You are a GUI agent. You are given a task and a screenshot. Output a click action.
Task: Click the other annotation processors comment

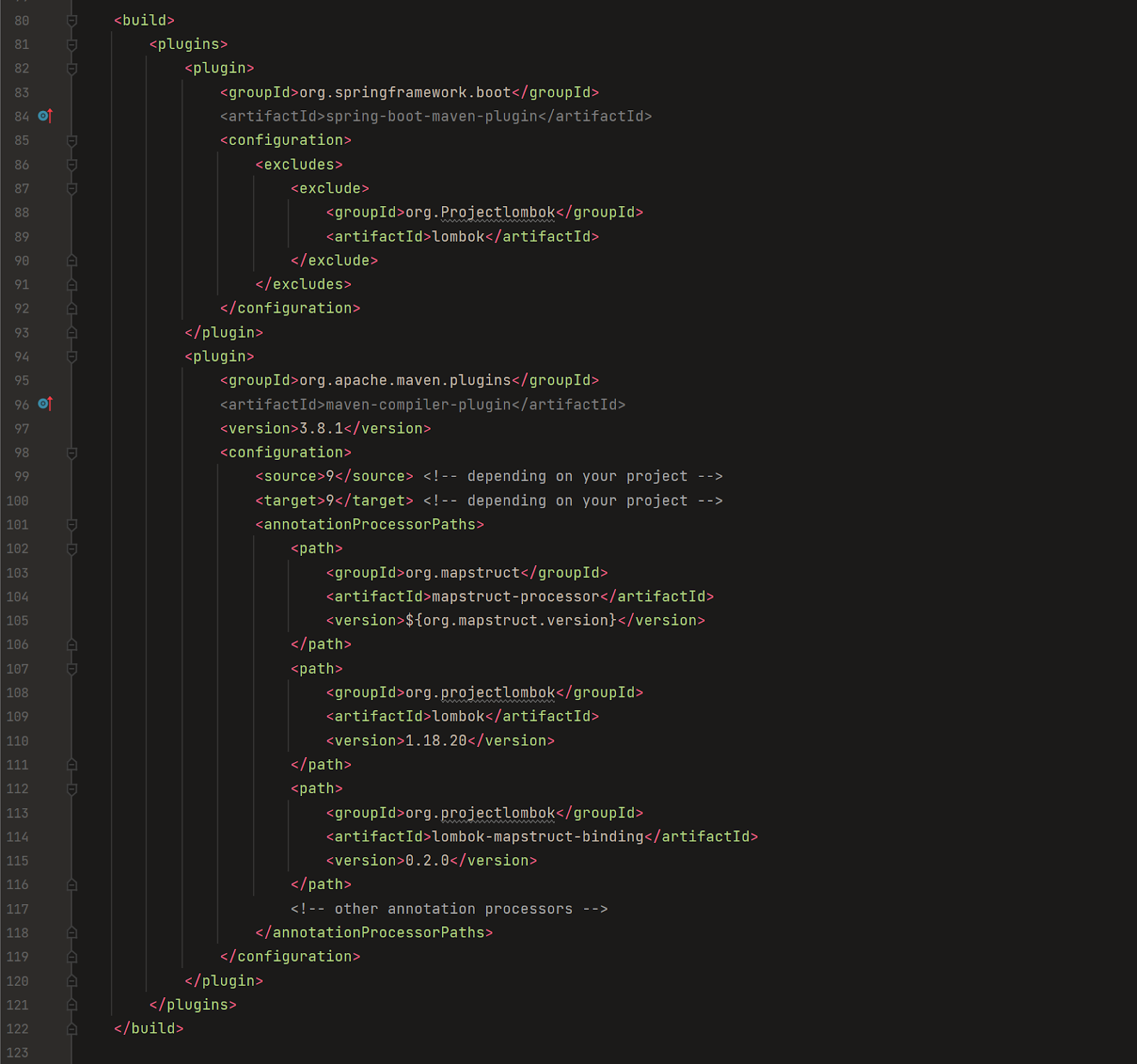(449, 908)
